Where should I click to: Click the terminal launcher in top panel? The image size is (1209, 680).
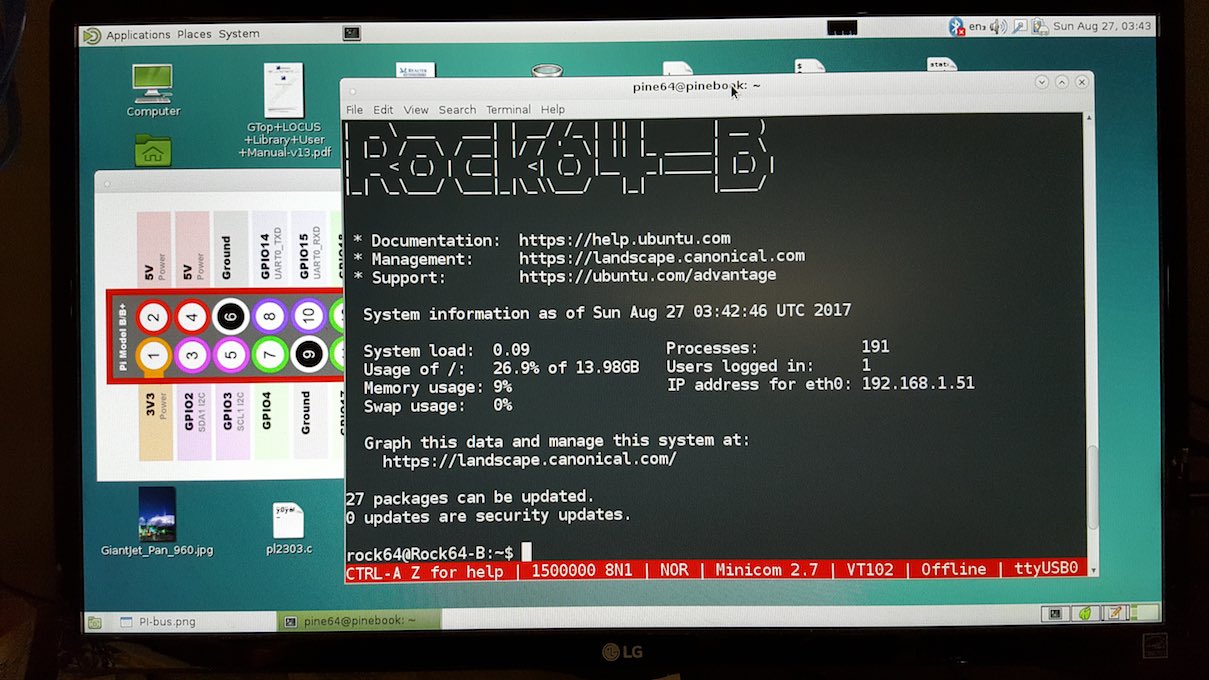pyautogui.click(x=351, y=33)
